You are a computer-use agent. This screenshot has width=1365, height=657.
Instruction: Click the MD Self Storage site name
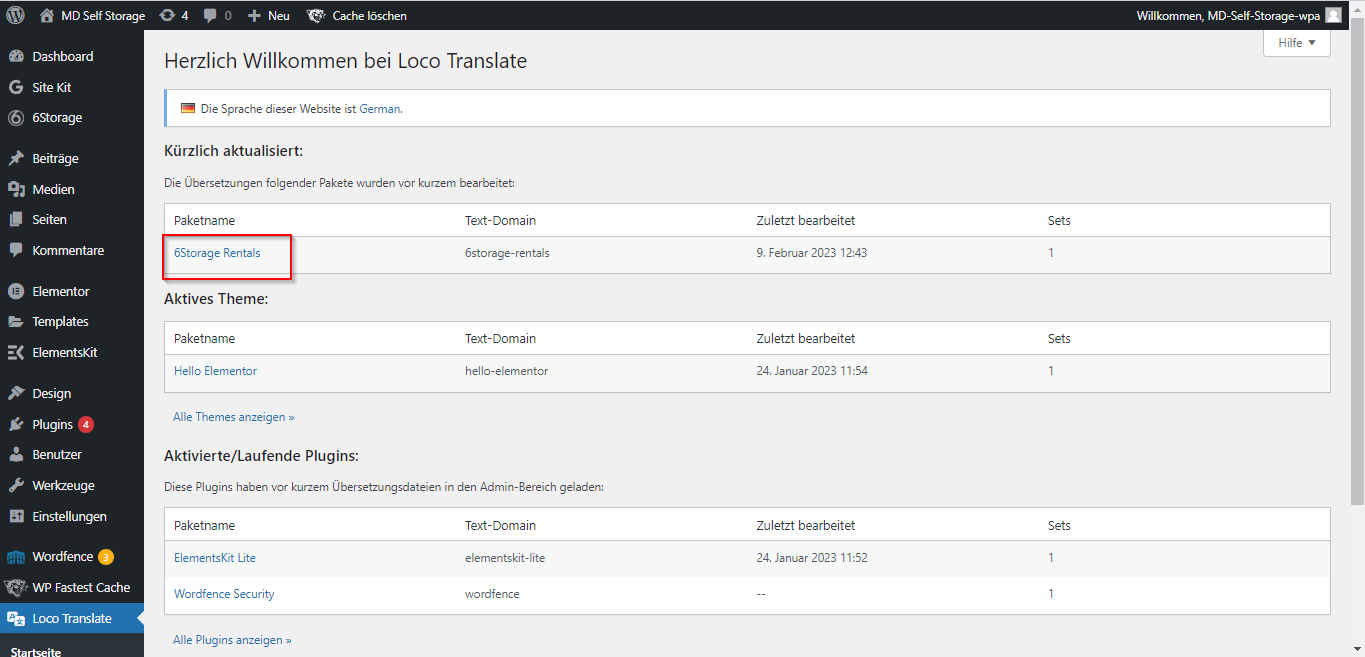(103, 15)
